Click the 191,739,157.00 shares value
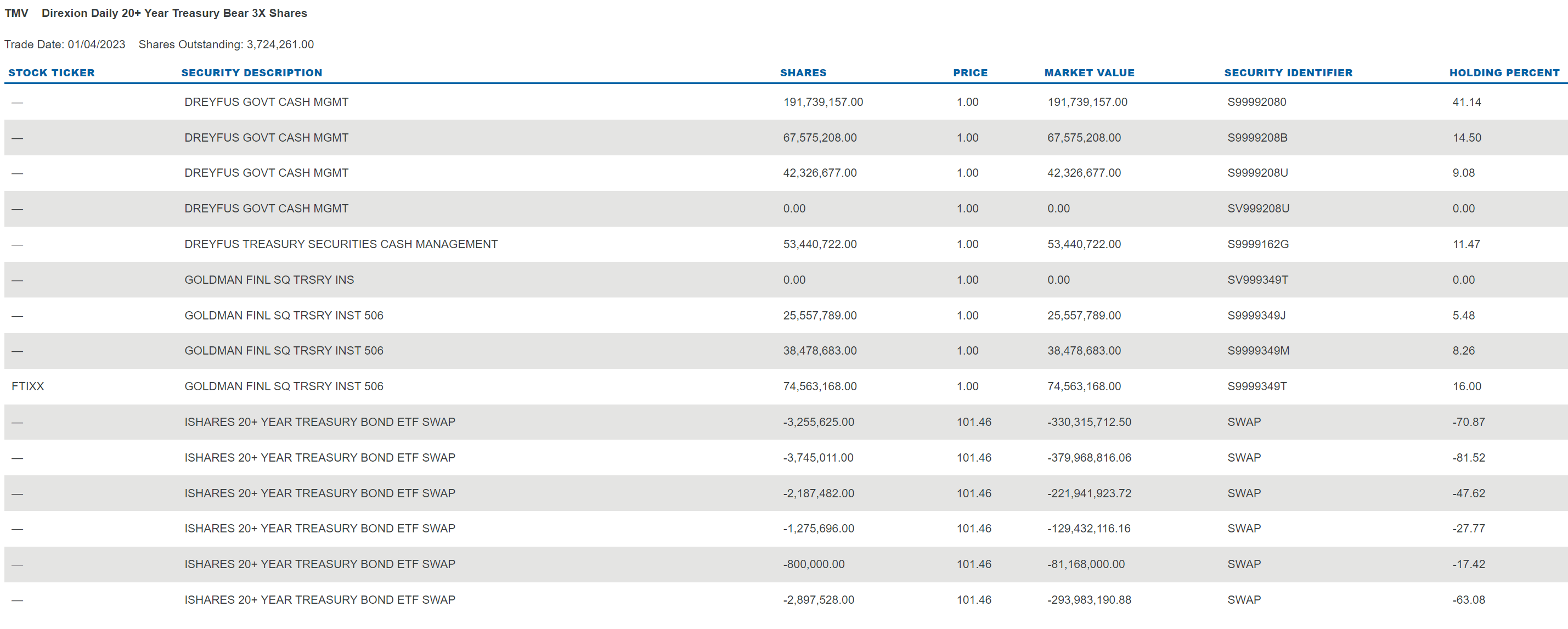The image size is (1568, 629). coord(822,102)
